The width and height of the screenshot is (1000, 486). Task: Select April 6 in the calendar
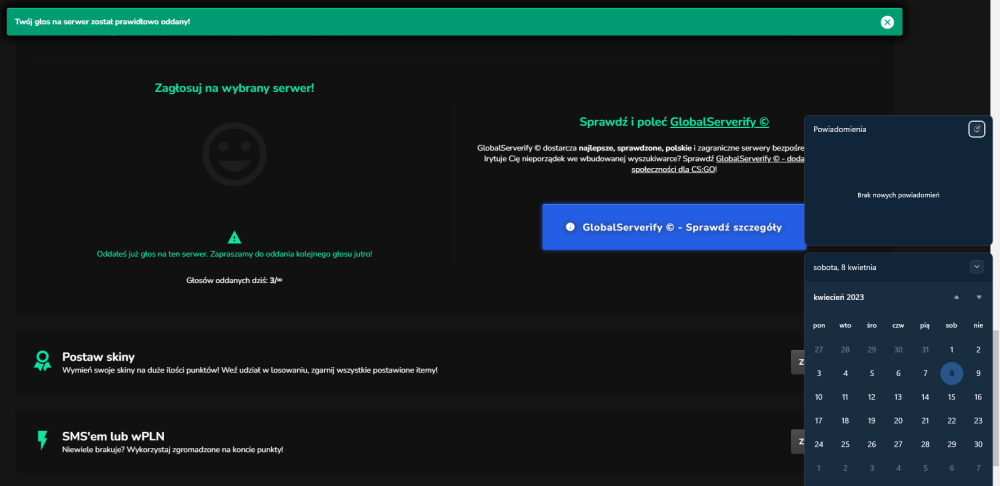coord(898,373)
